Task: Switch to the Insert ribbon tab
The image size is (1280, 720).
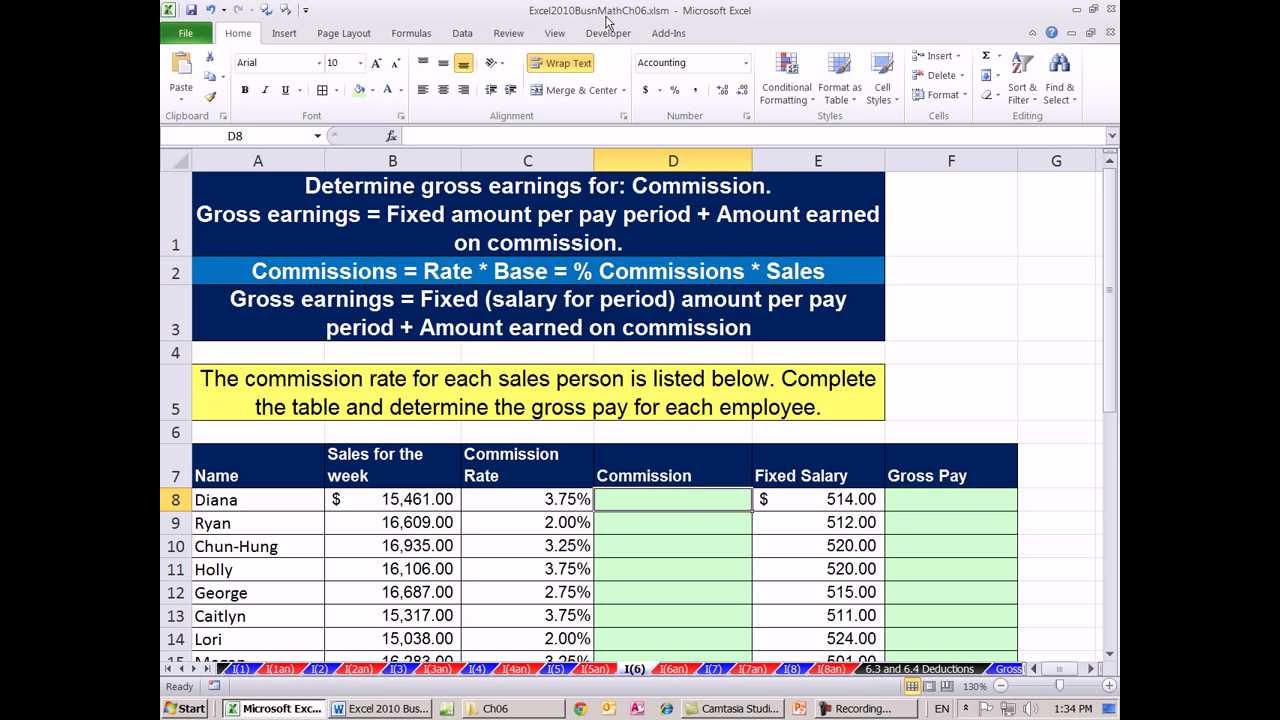Action: click(284, 33)
